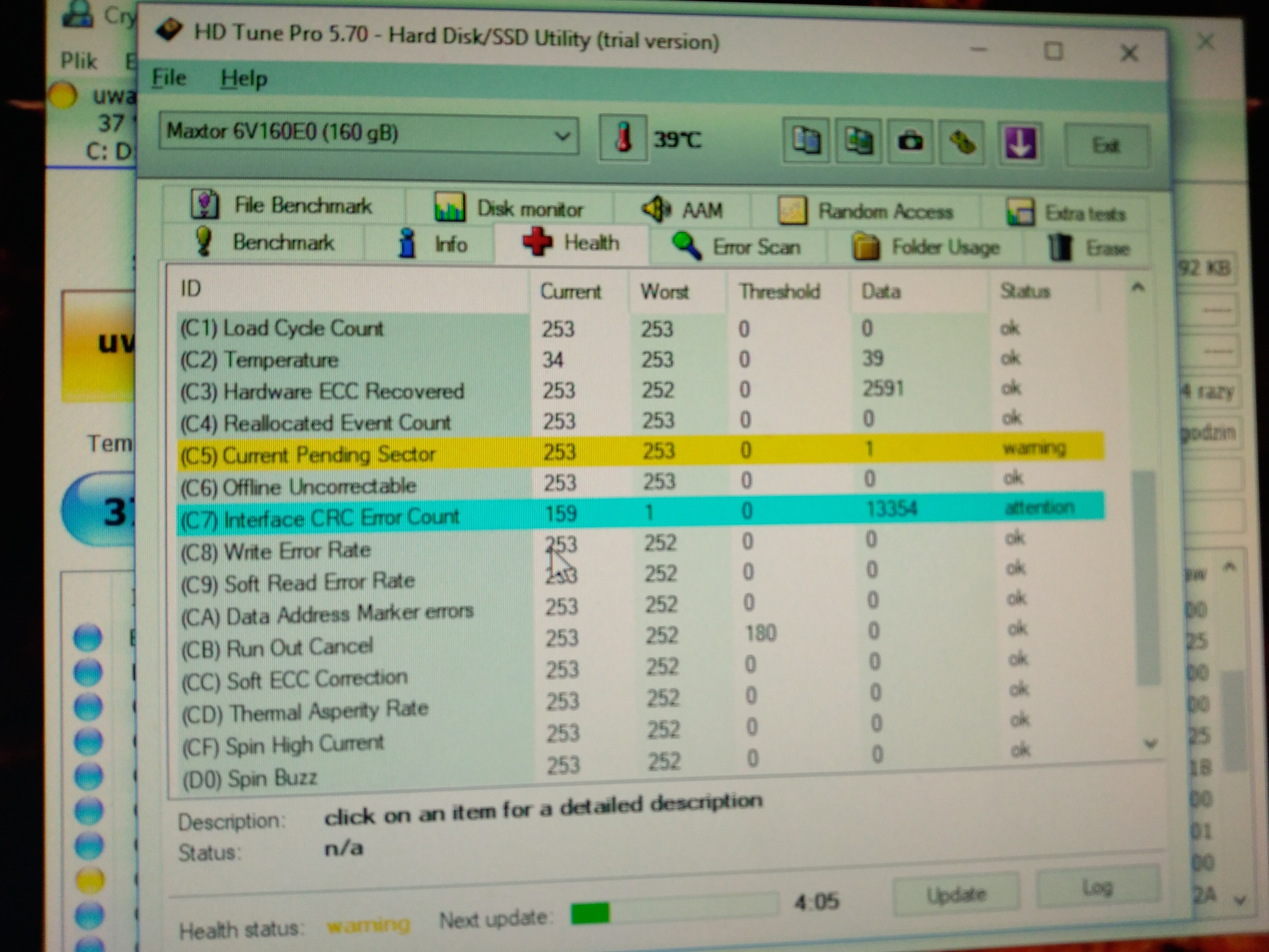The image size is (1269, 952).
Task: Switch to the Benchmark tab
Action: pyautogui.click(x=265, y=242)
